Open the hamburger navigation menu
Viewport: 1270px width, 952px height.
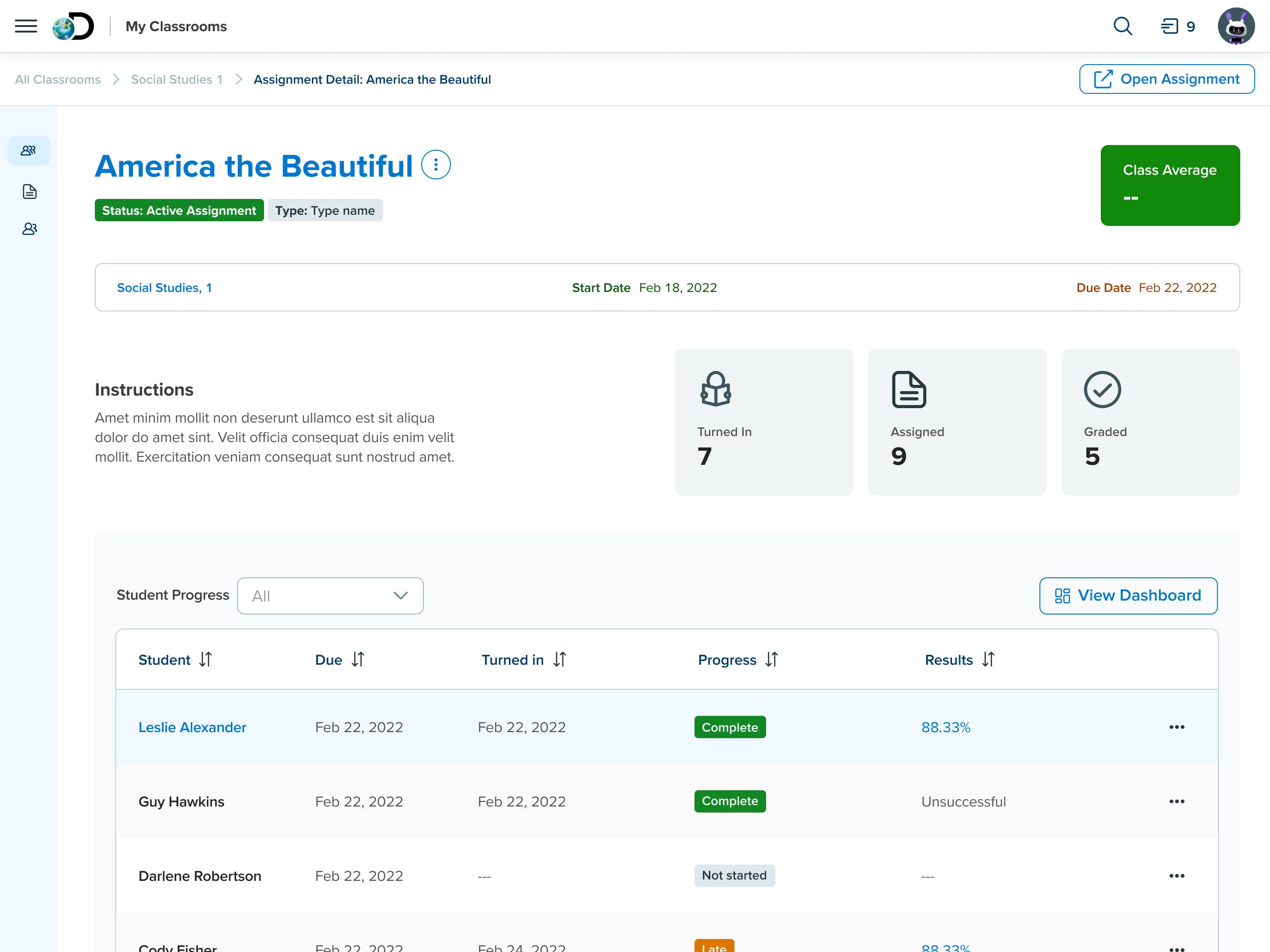coord(26,26)
